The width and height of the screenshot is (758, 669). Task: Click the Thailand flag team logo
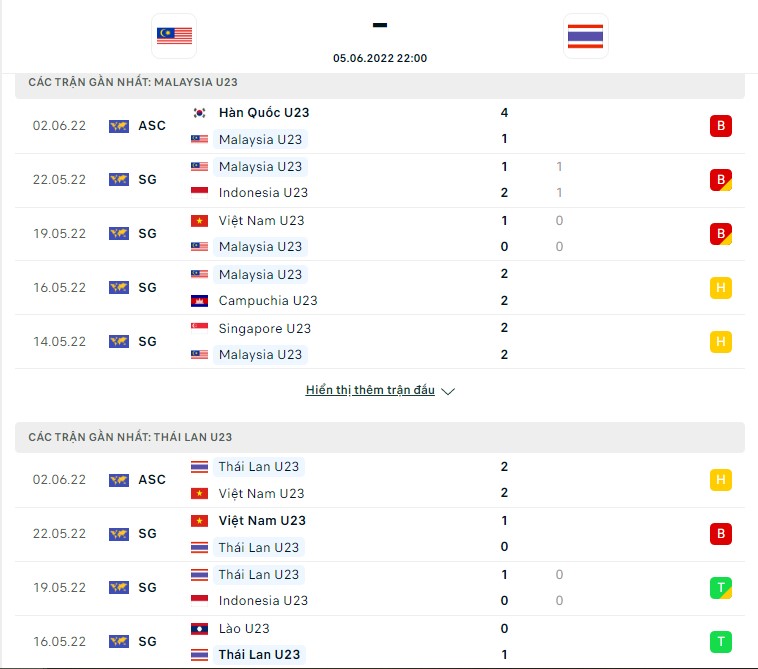click(585, 36)
